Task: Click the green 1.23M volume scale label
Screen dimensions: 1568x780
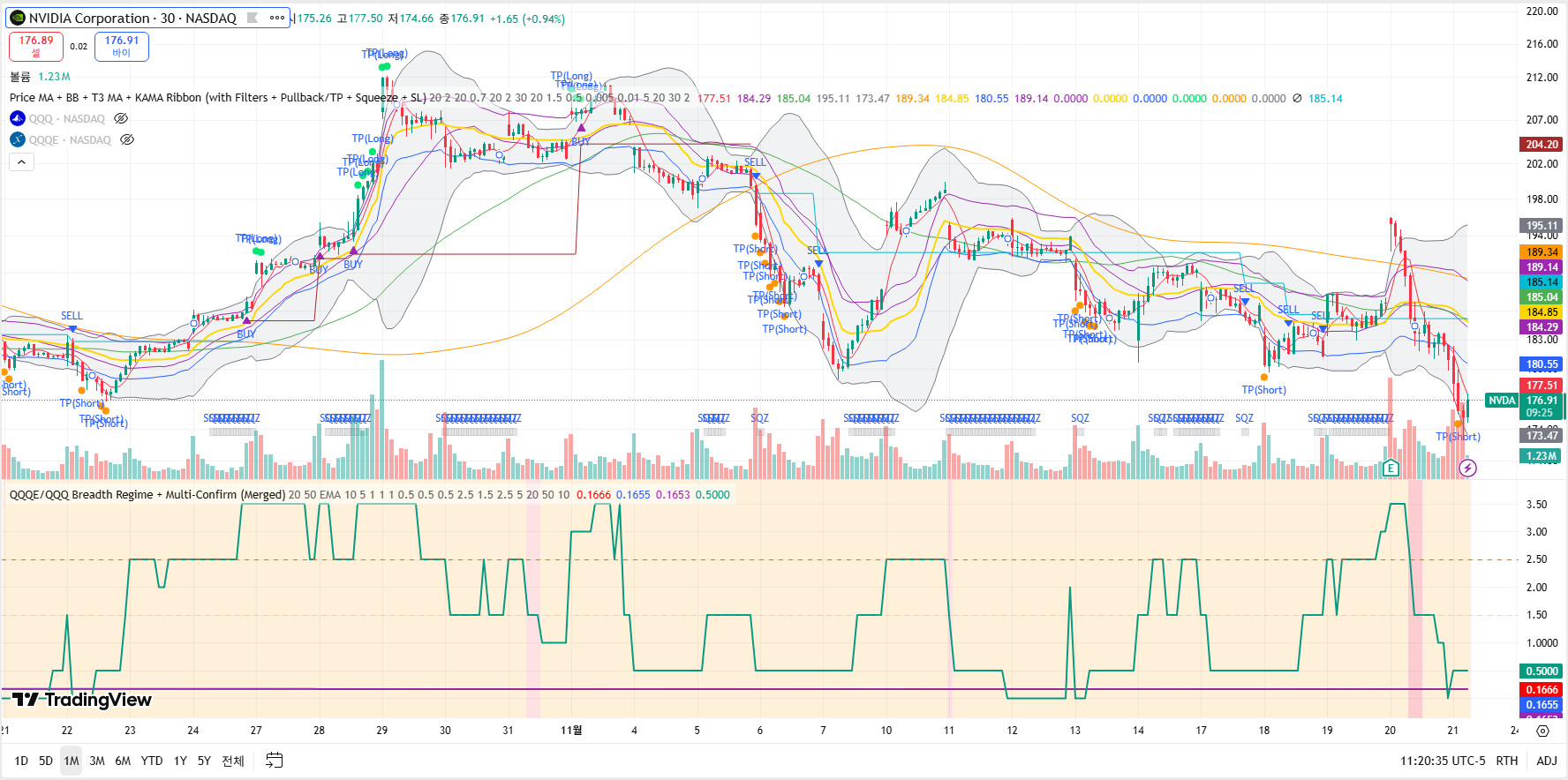Action: [1542, 456]
